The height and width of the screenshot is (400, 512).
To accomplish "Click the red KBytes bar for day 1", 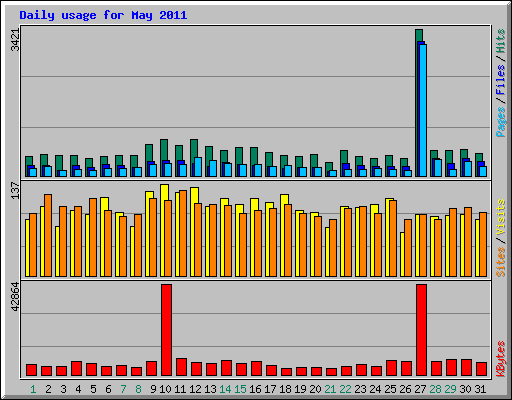I will click(x=32, y=370).
